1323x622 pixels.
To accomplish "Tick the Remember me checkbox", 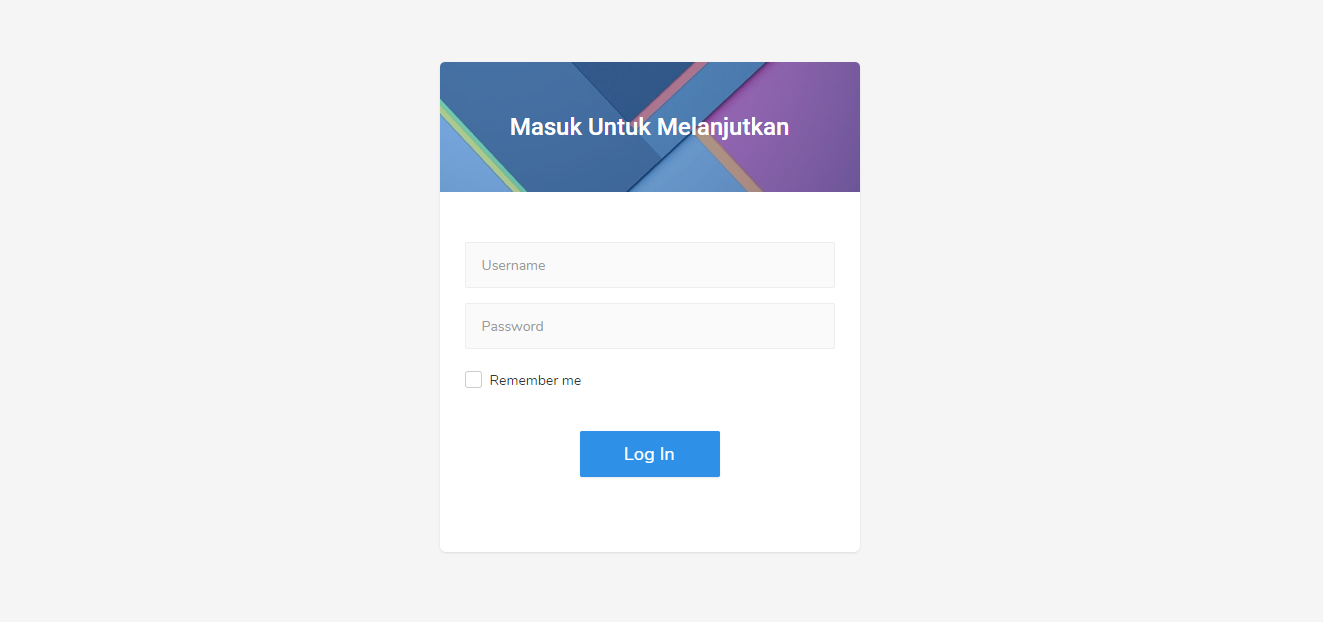I will pos(473,380).
